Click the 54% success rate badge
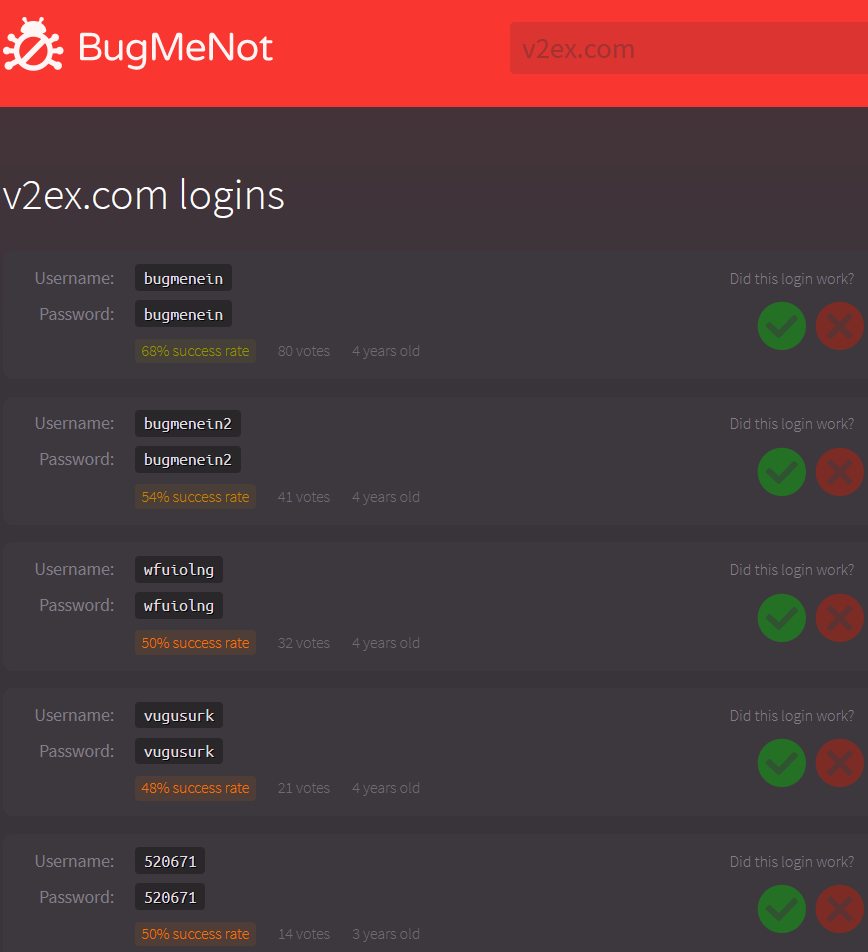The width and height of the screenshot is (868, 952). 195,497
